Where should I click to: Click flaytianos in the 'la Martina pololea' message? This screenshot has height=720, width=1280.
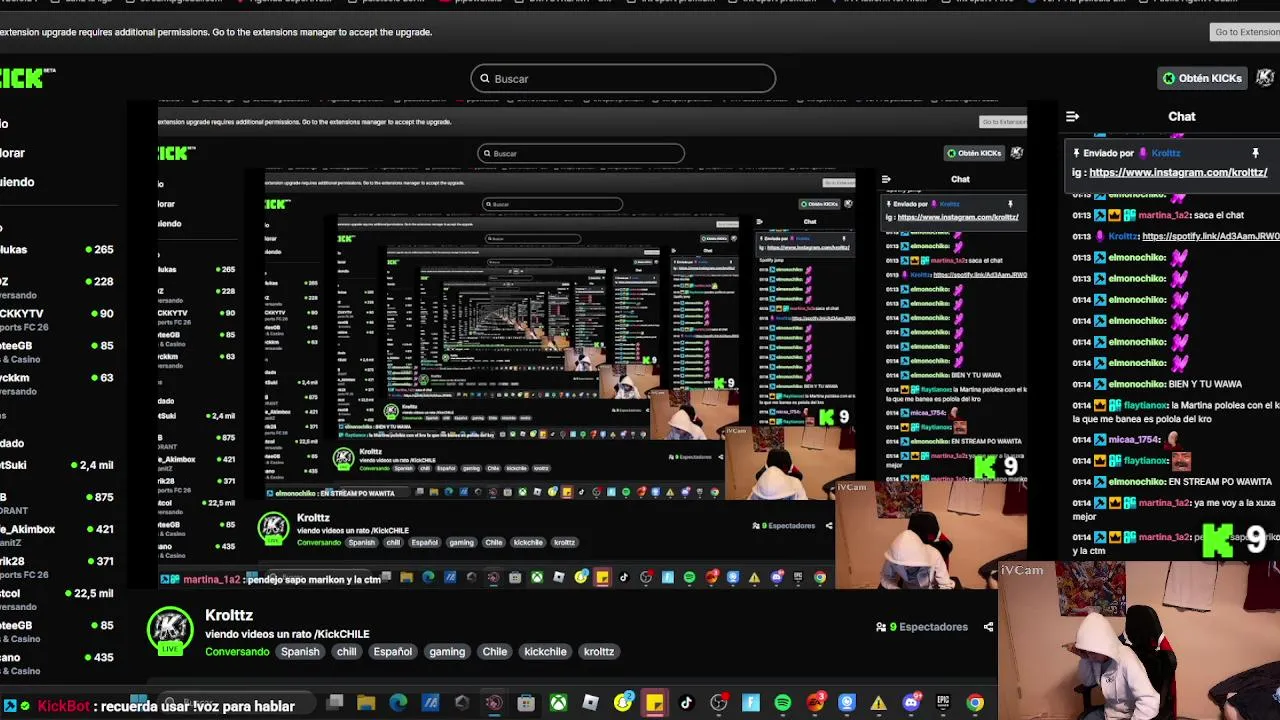pyautogui.click(x=1145, y=405)
